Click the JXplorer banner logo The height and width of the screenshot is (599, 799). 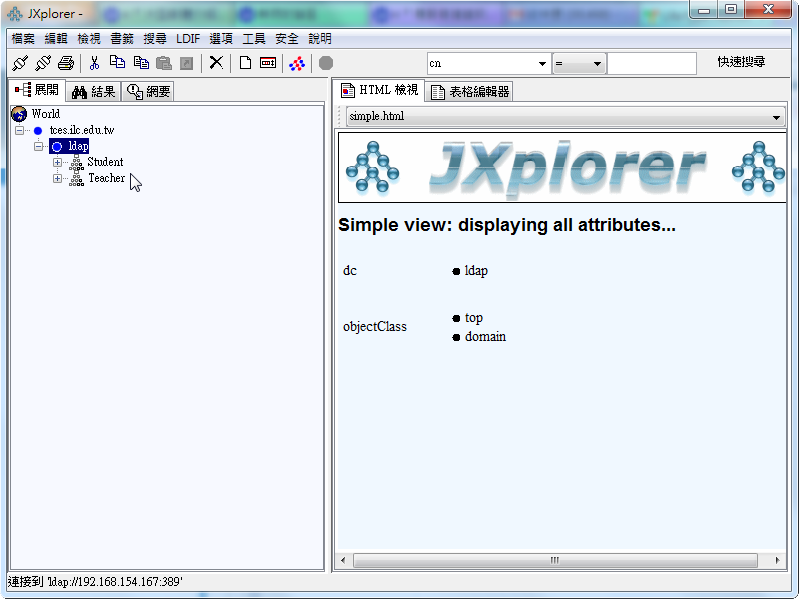562,167
